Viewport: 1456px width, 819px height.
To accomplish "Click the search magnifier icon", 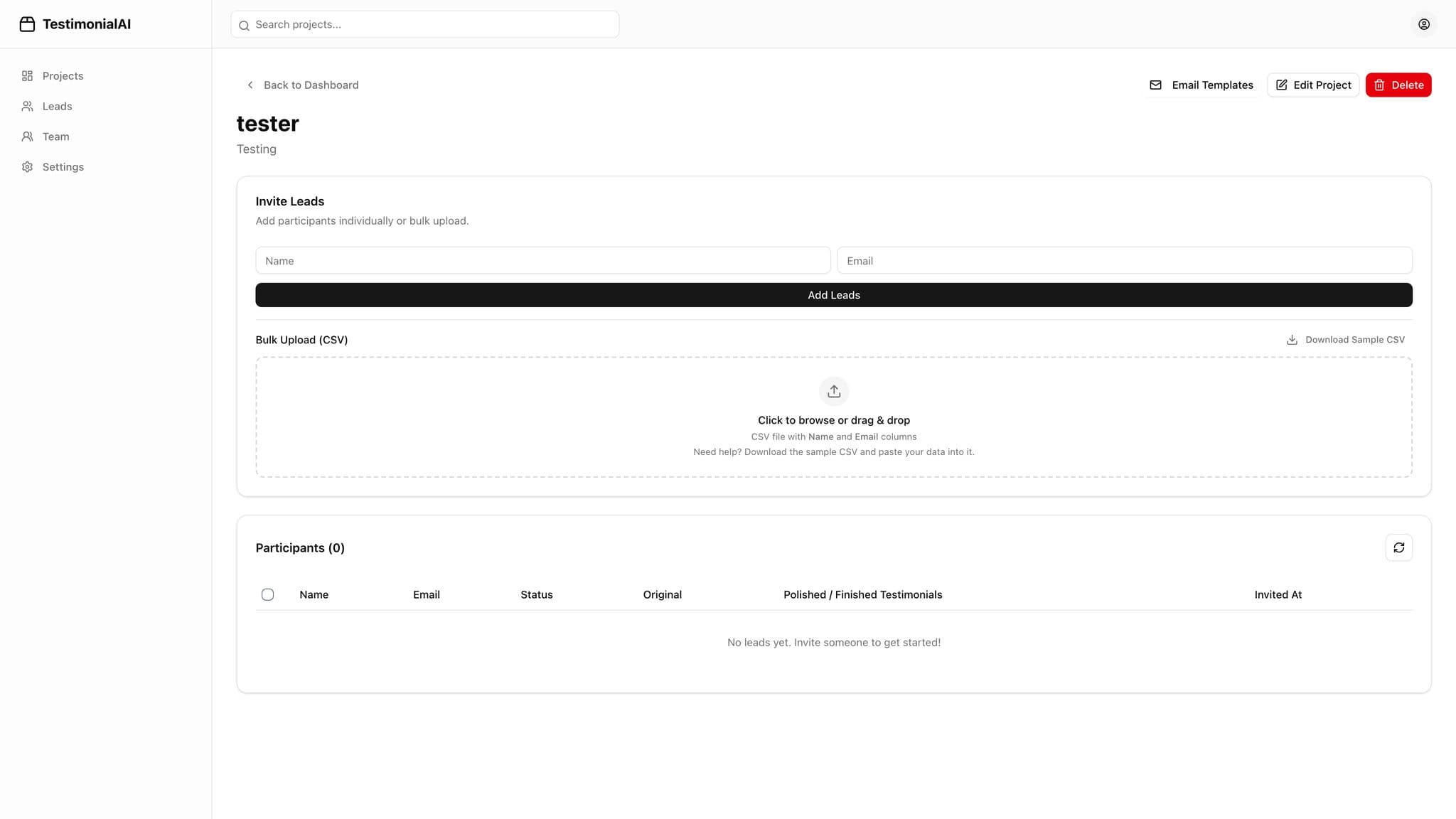I will 244,25.
